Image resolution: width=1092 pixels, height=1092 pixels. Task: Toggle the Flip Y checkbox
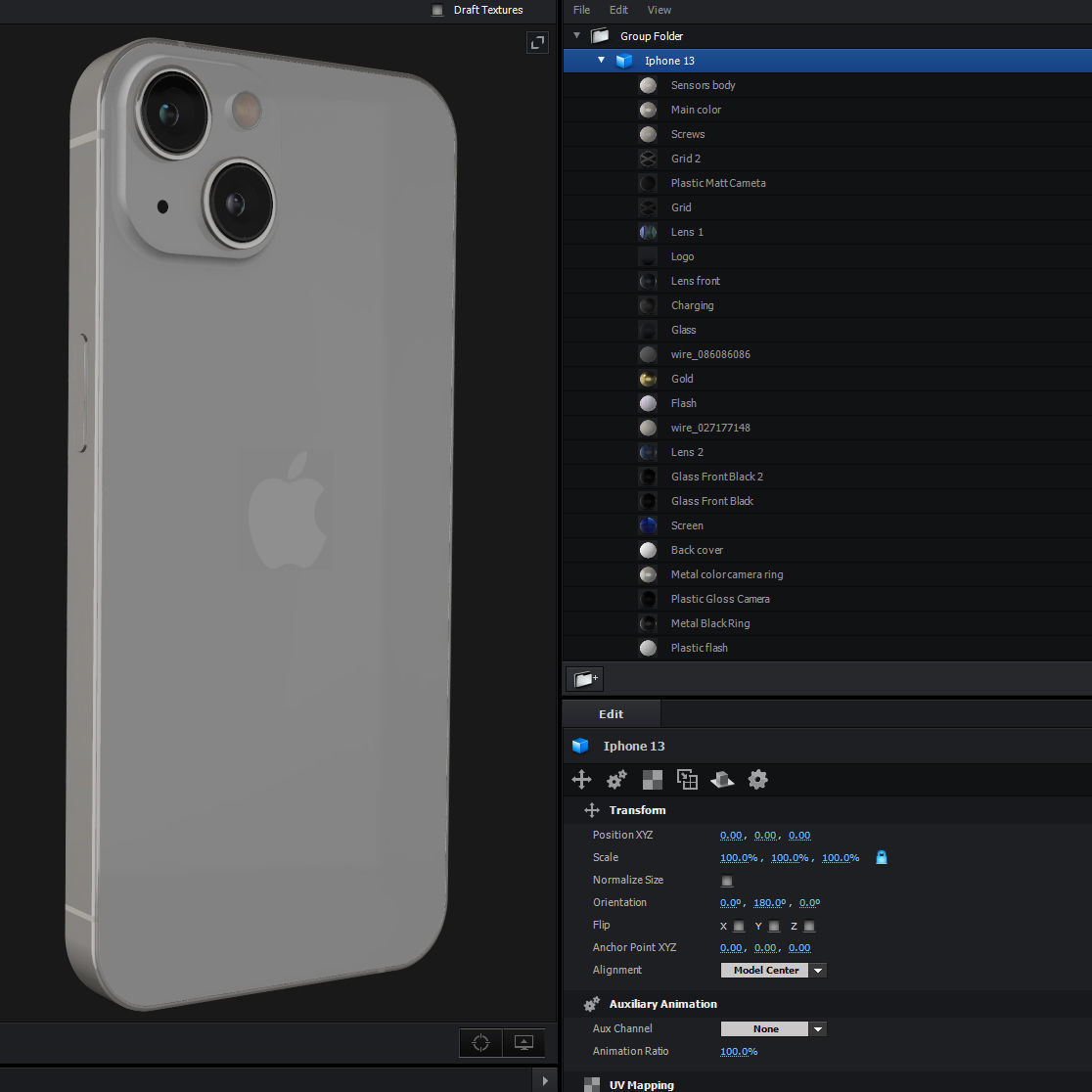click(774, 927)
